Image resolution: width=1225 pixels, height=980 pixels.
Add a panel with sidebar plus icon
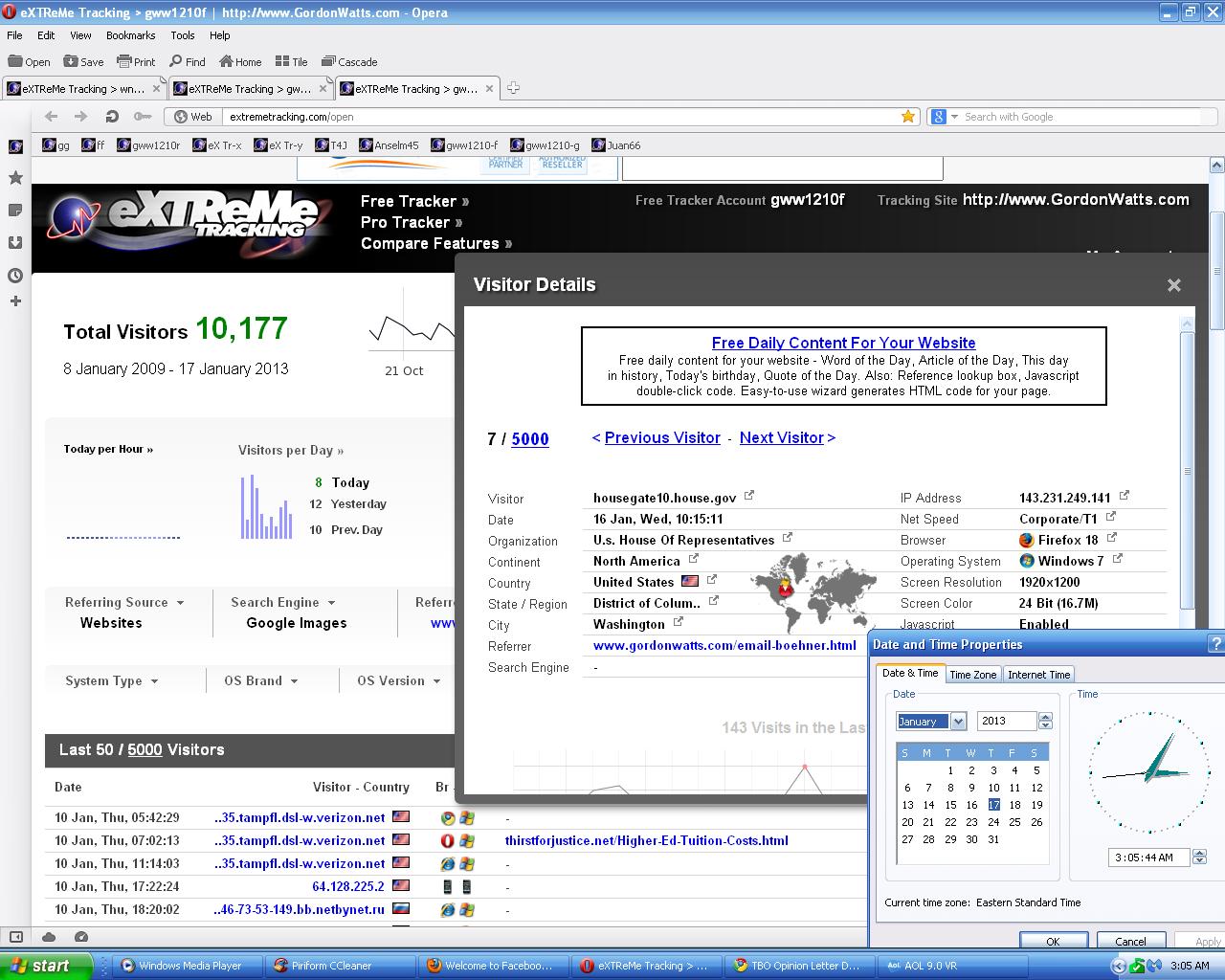[x=15, y=301]
